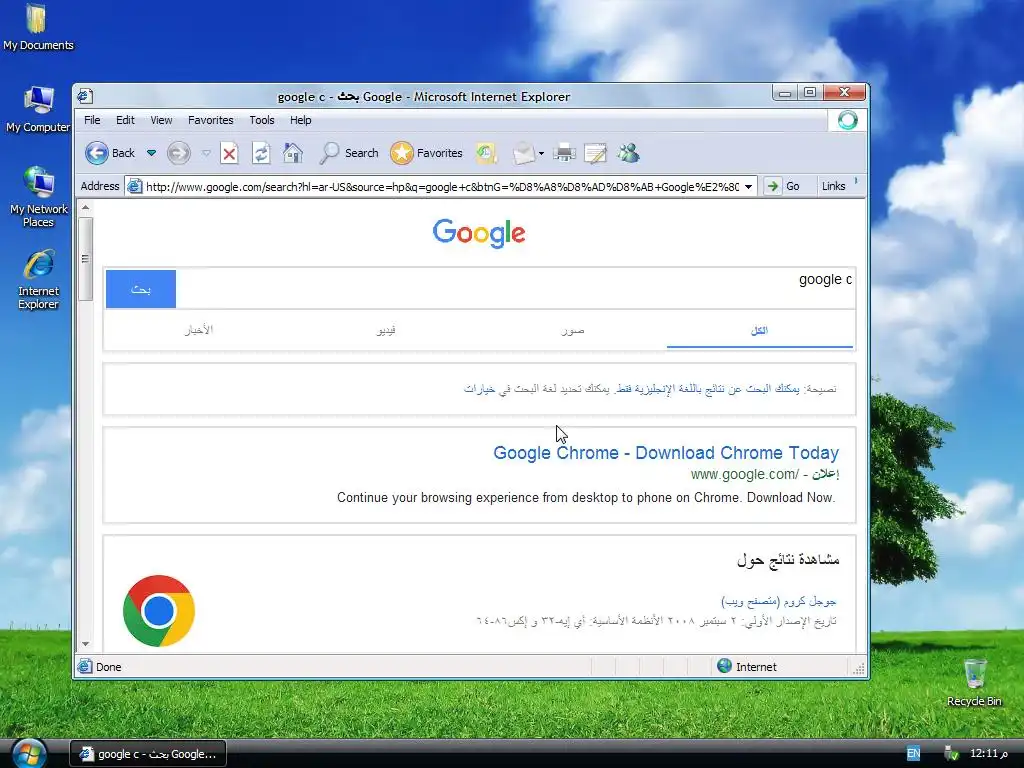Go to the Home page icon
Image resolution: width=1024 pixels, height=768 pixels.
coord(293,153)
